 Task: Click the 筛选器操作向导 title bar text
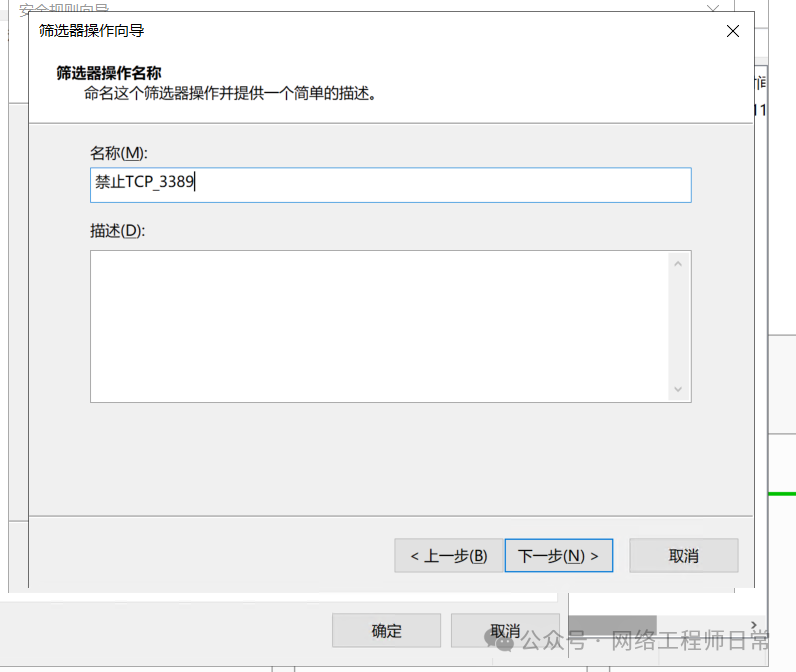click(91, 31)
